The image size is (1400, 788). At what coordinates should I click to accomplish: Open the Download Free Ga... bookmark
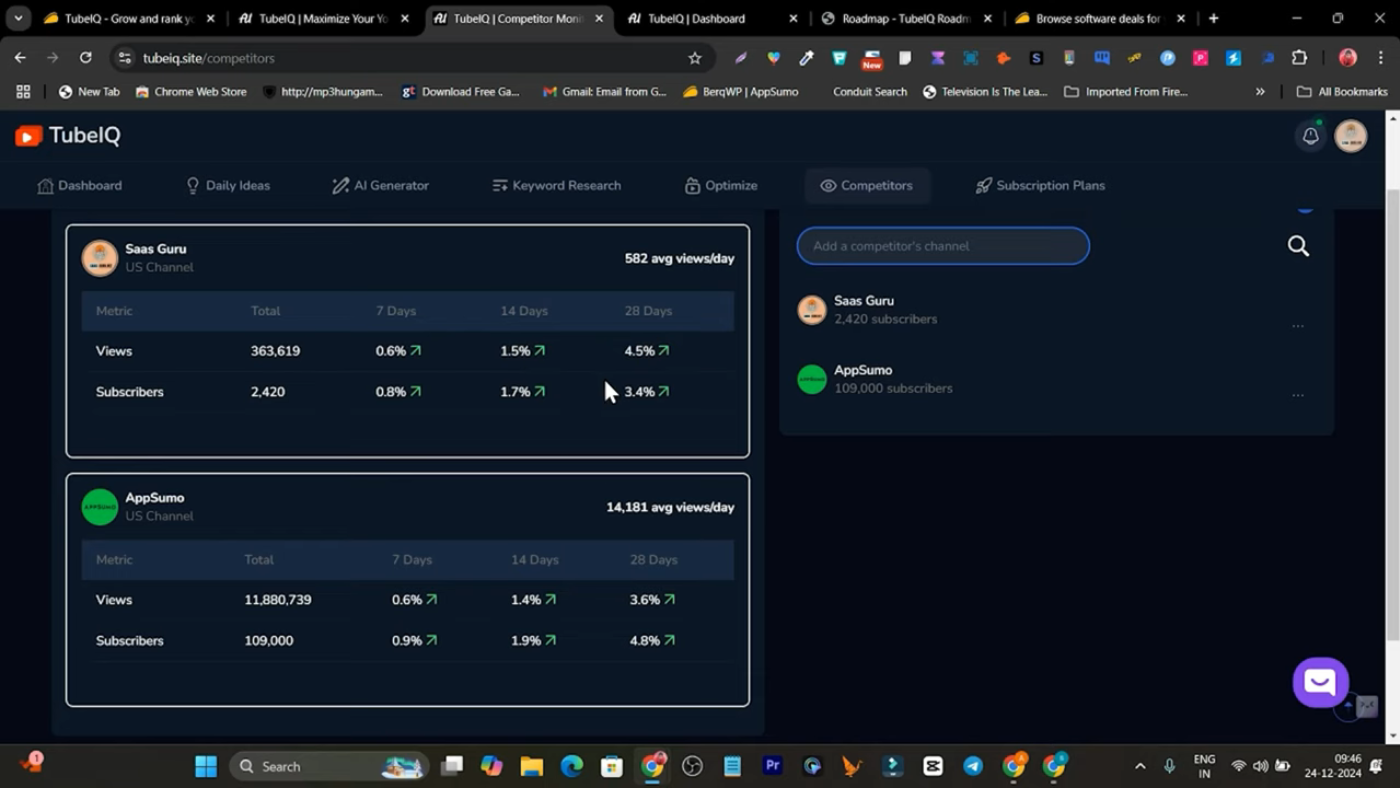[x=460, y=91]
